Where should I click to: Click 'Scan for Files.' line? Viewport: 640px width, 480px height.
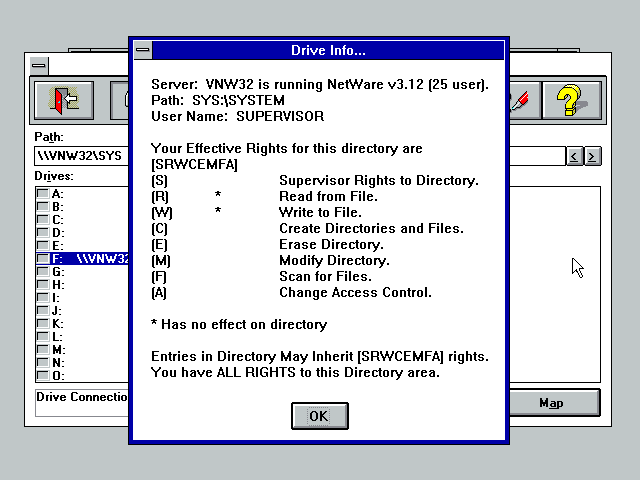325,276
